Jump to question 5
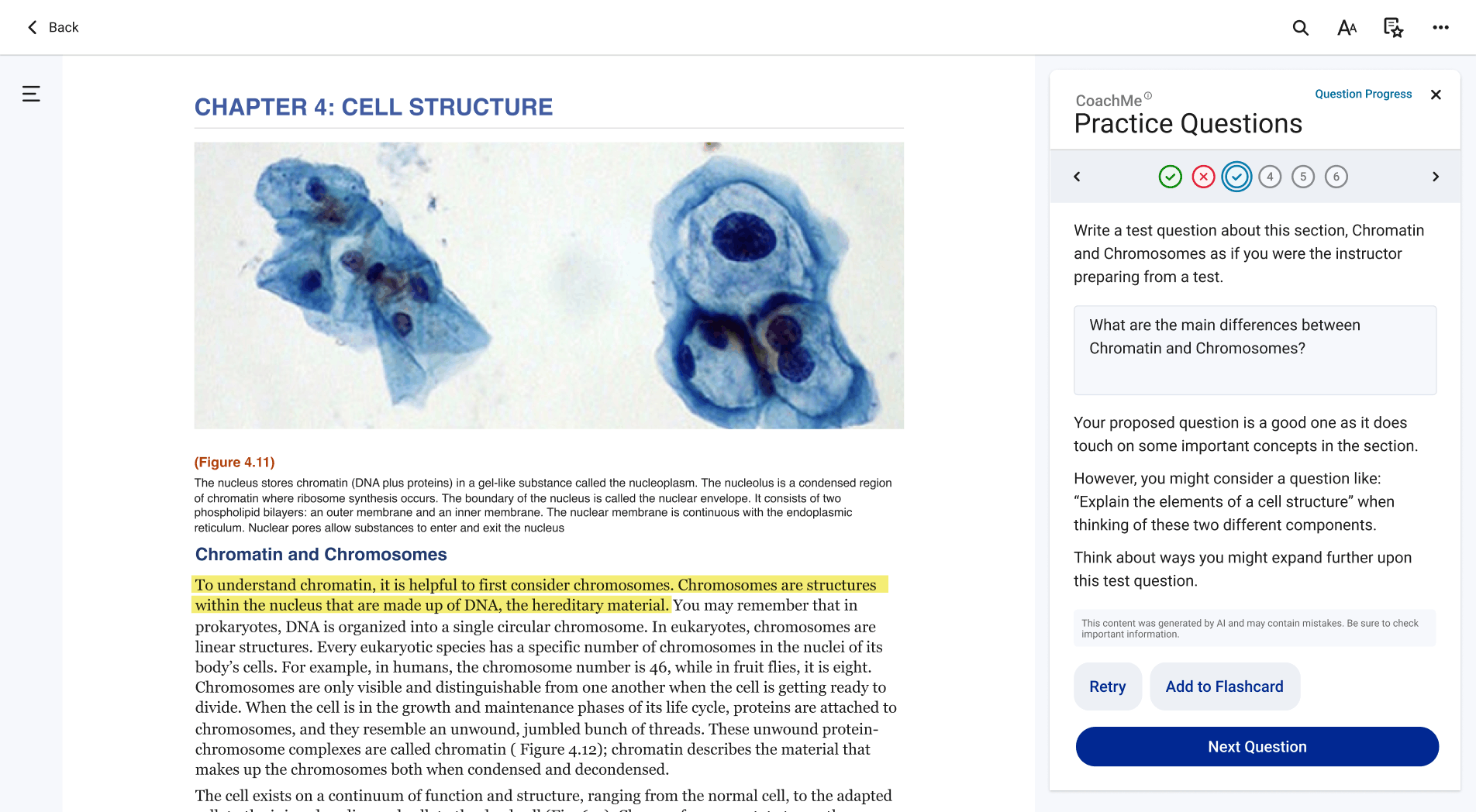Viewport: 1476px width, 812px height. click(x=1303, y=177)
